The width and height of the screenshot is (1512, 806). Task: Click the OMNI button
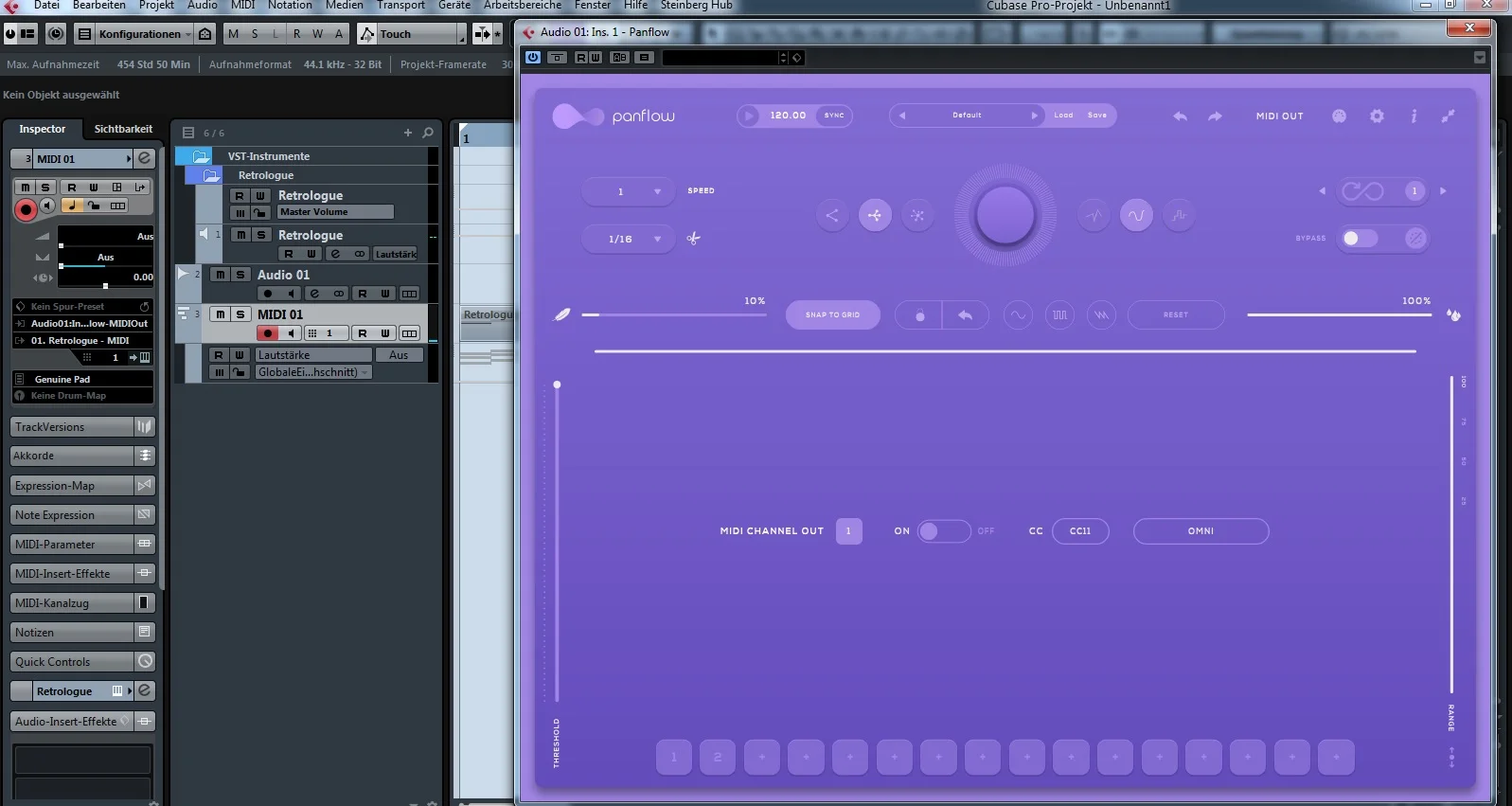tap(1201, 531)
